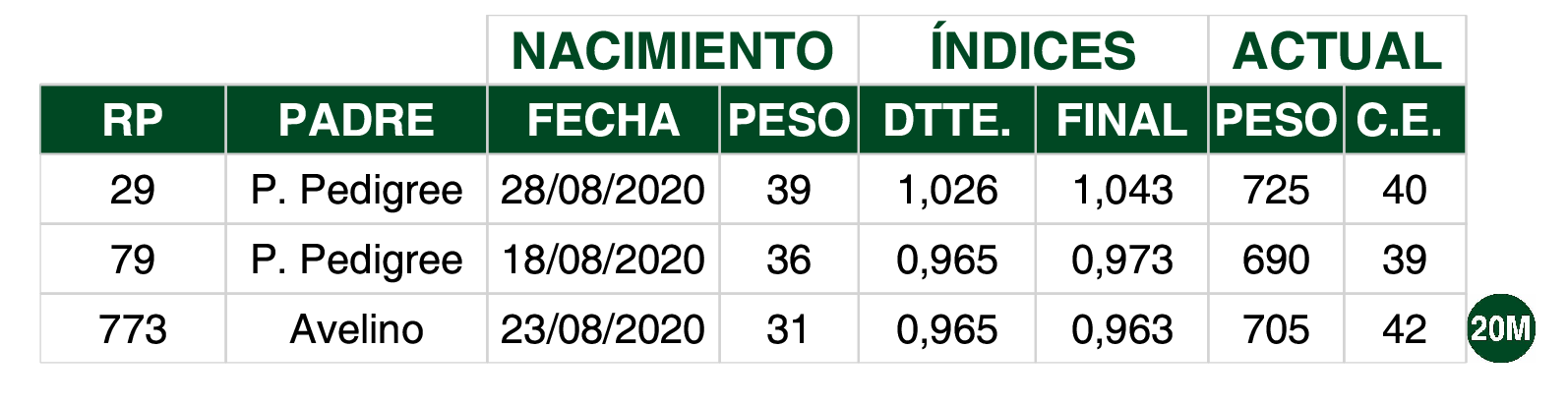Viewport: 1568px width, 406px height.
Task: Select the Avelino padre cell
Action: click(x=356, y=329)
